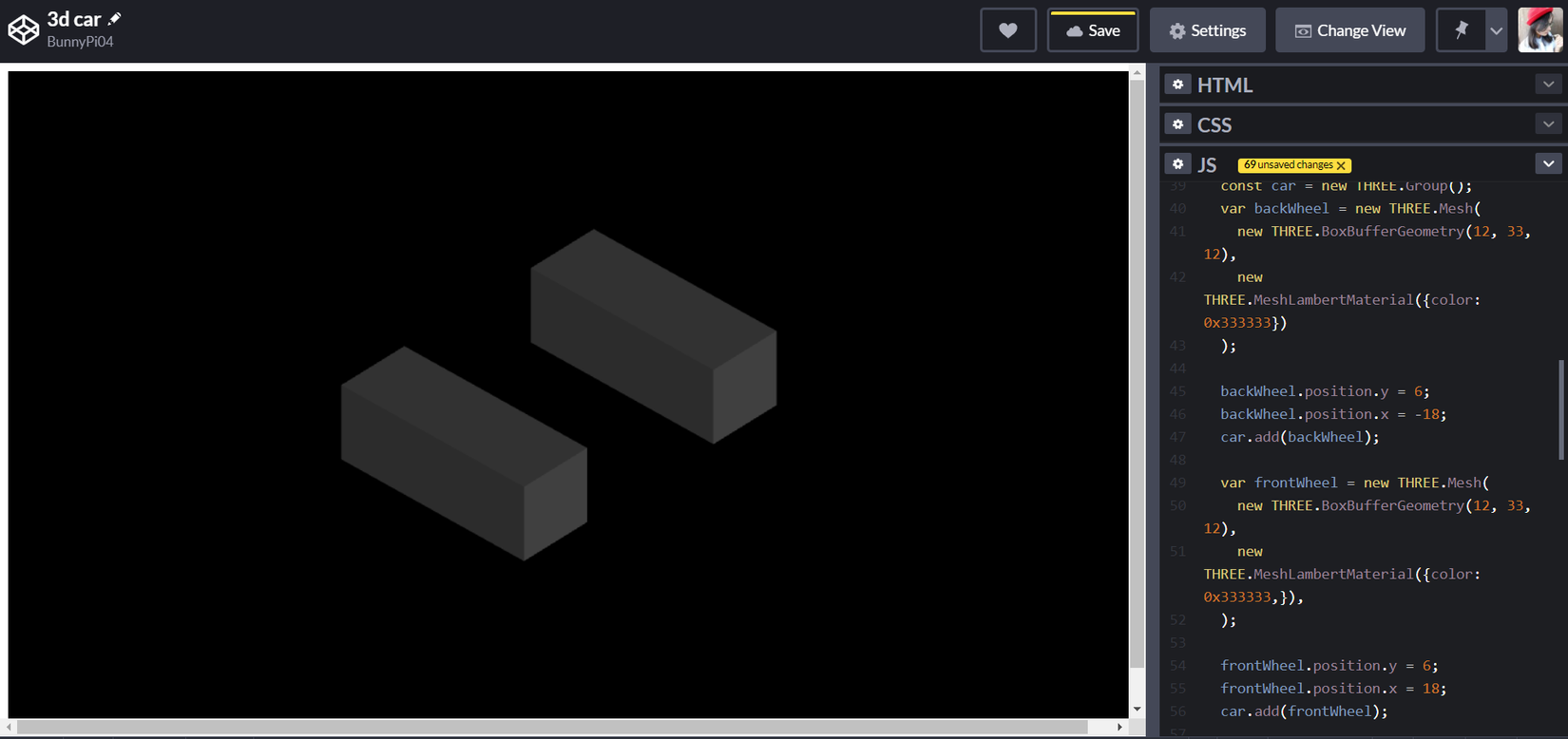Click the upper-right box in the 3D preview
This screenshot has width=1568, height=739.
pos(654,336)
